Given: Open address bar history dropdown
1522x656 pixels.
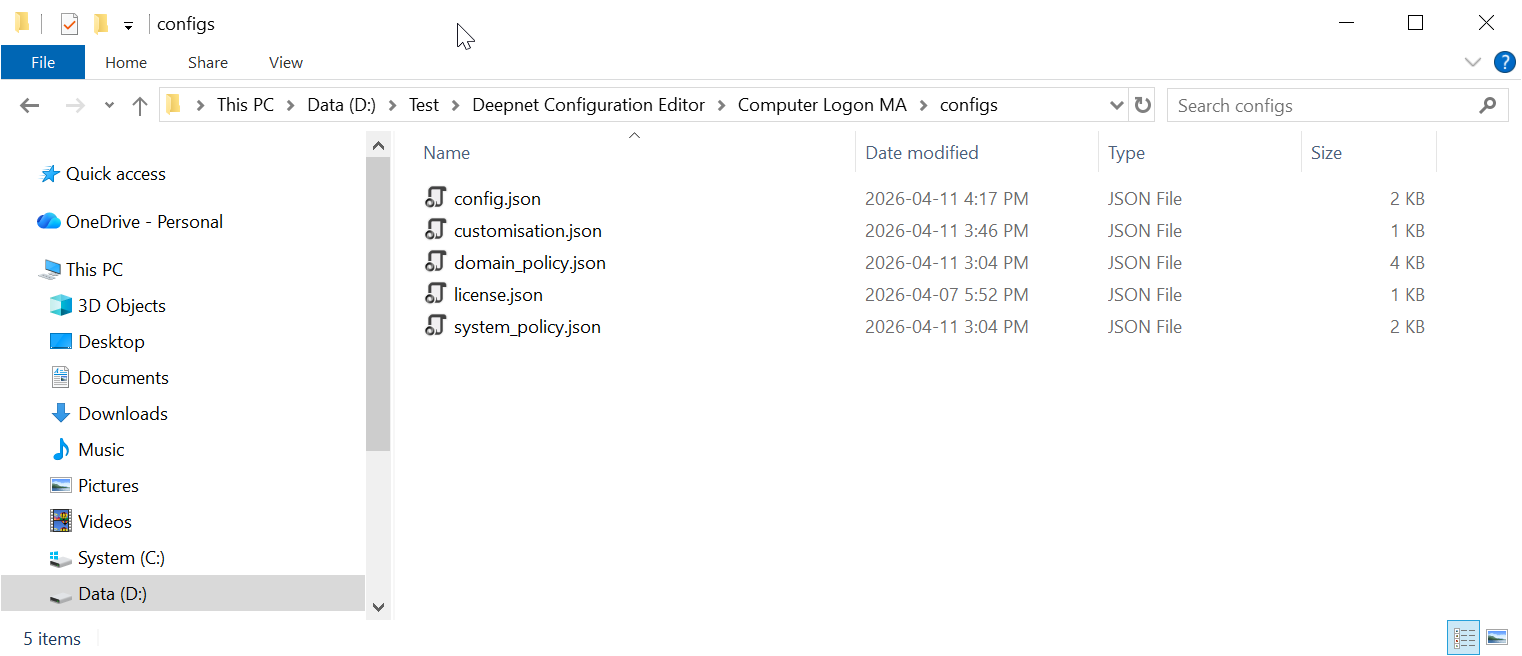Looking at the screenshot, I should 1117,105.
